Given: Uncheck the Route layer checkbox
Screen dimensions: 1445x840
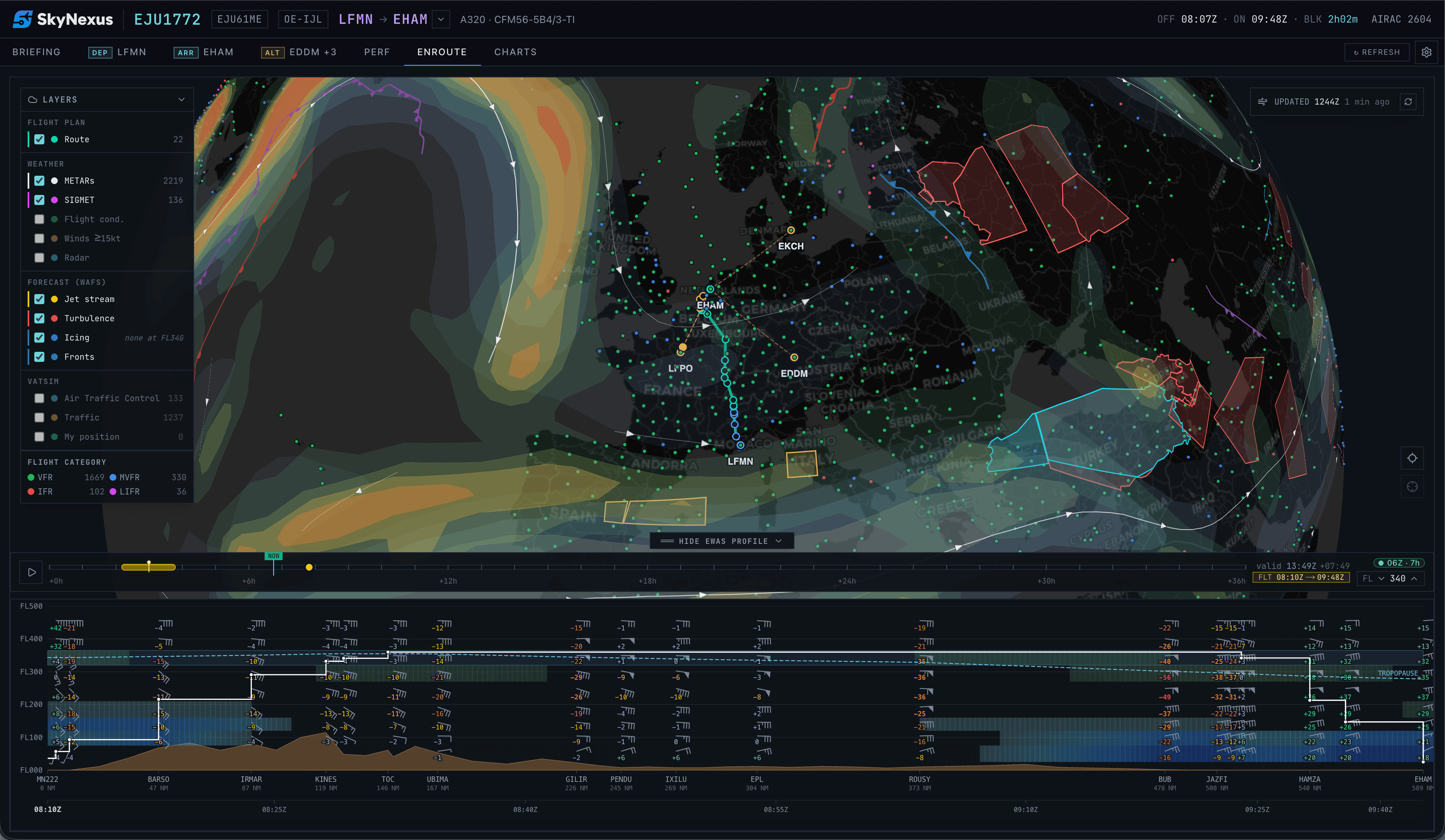Looking at the screenshot, I should [x=40, y=139].
